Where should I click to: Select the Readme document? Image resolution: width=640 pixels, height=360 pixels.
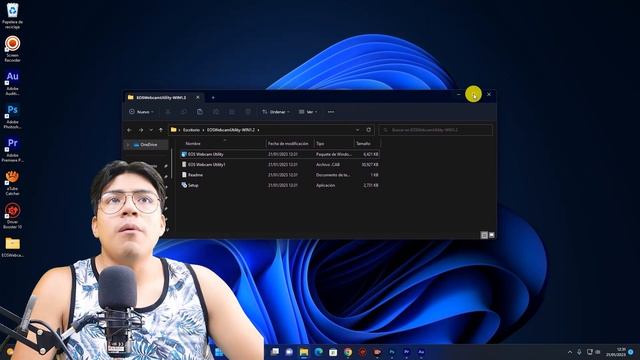pos(280,175)
